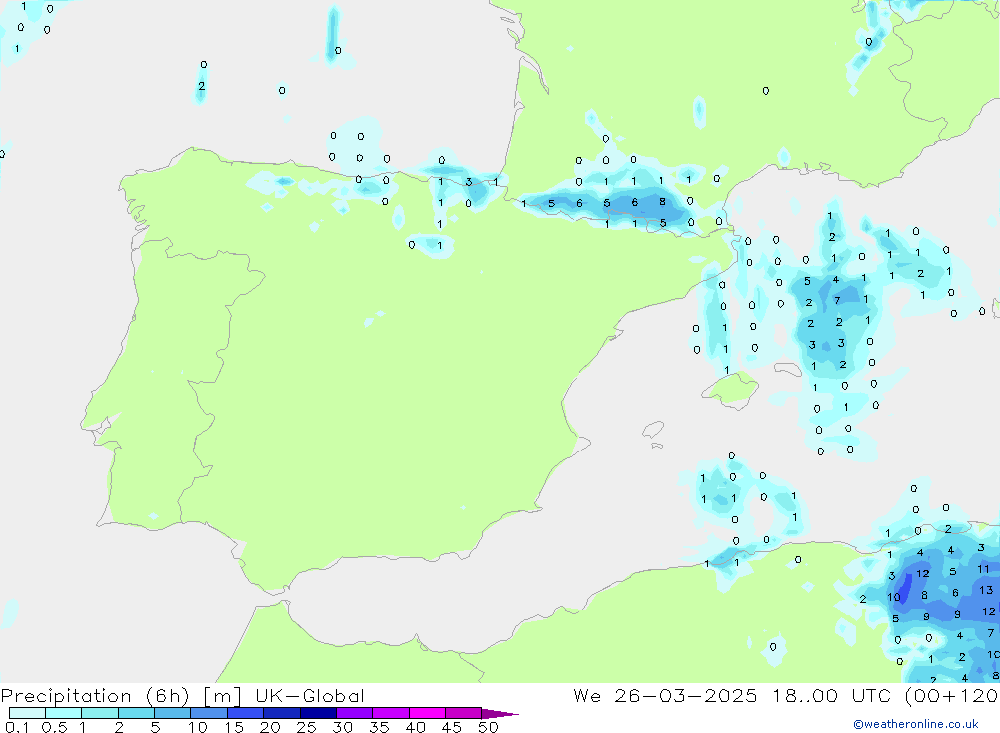Select the 1–2 legend color swatch
1000x733 pixels.
pyautogui.click(x=99, y=713)
